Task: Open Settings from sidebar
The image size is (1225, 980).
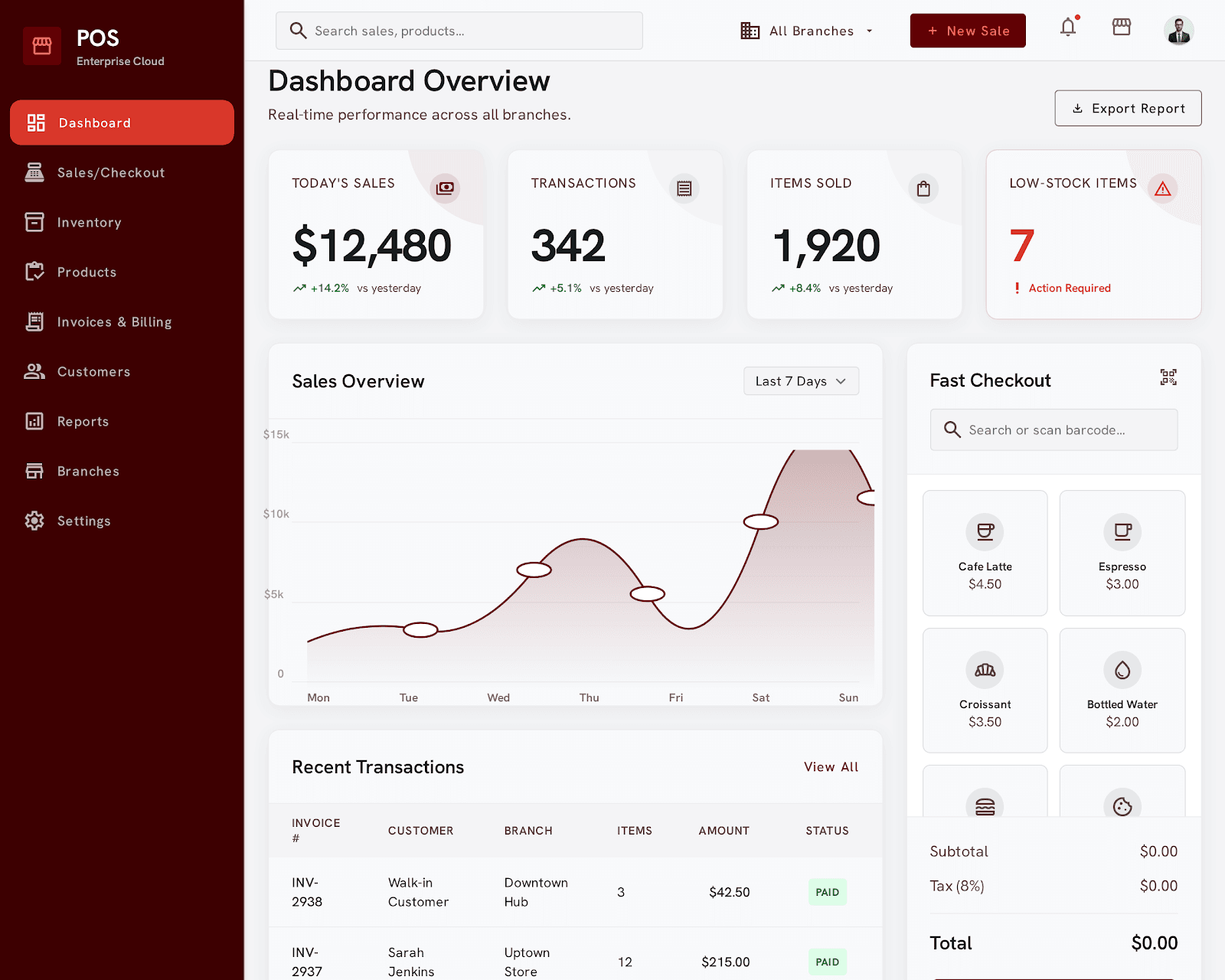Action: 122,521
